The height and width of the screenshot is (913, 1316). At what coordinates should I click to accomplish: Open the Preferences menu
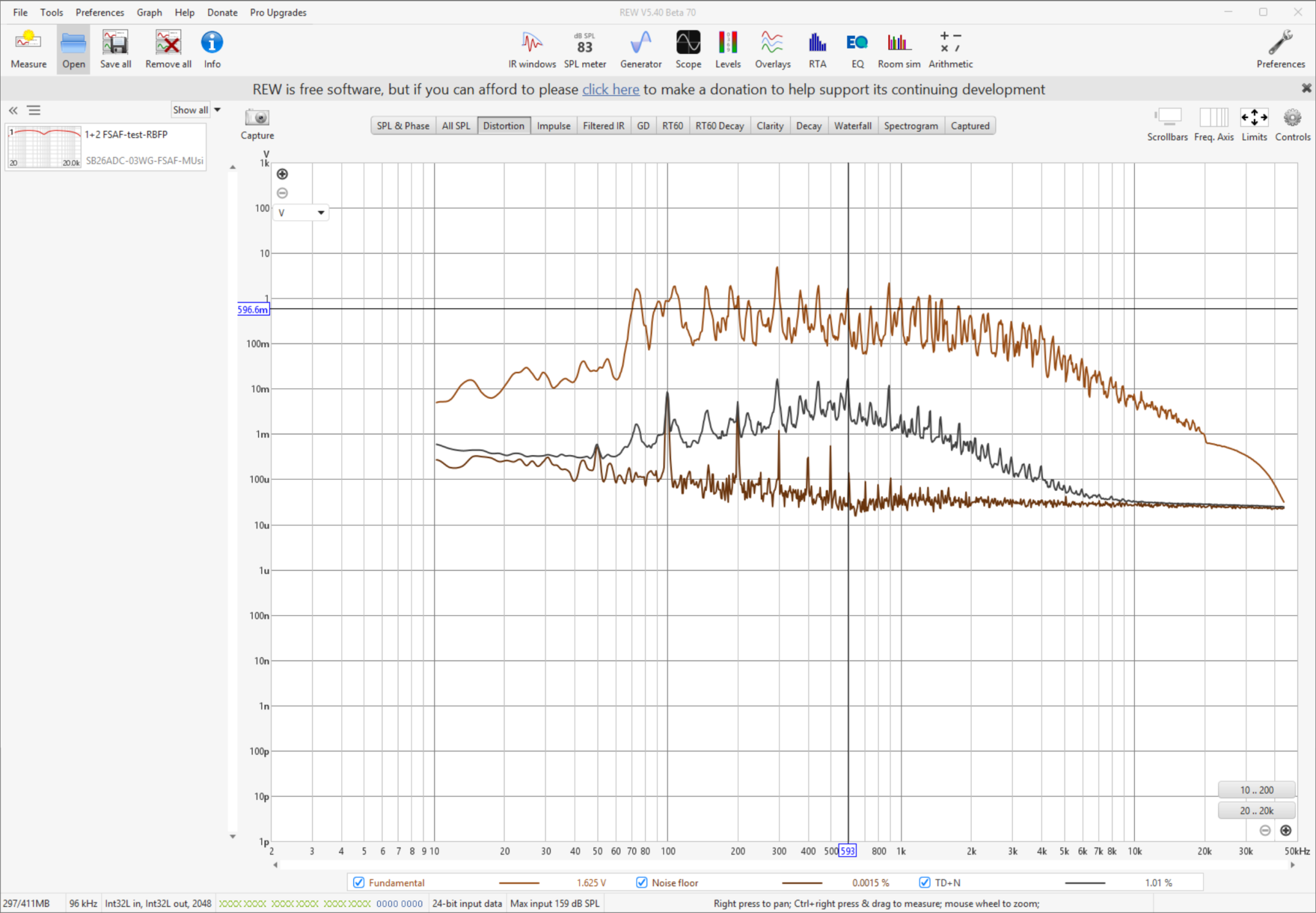100,12
